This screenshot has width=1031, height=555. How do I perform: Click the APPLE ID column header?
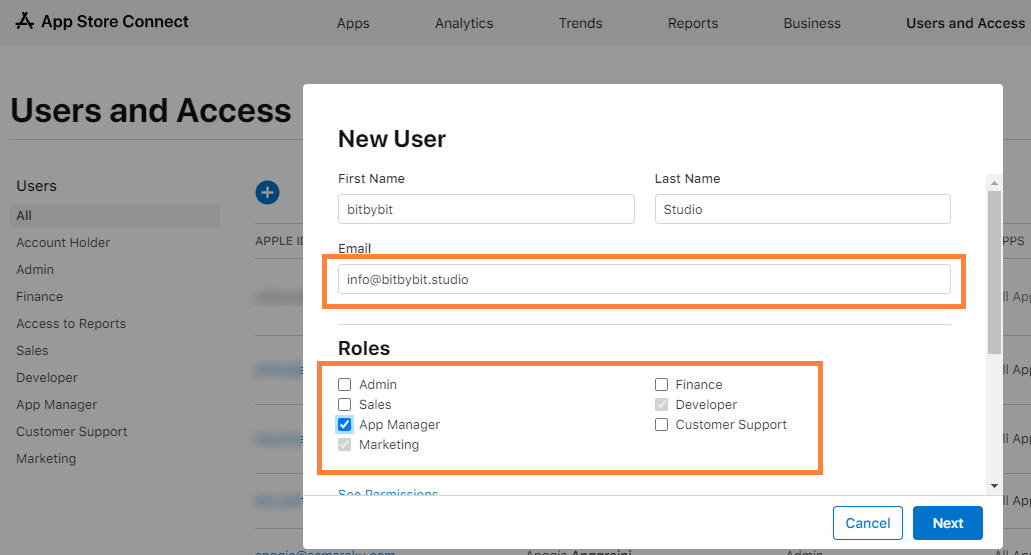pyautogui.click(x=279, y=241)
